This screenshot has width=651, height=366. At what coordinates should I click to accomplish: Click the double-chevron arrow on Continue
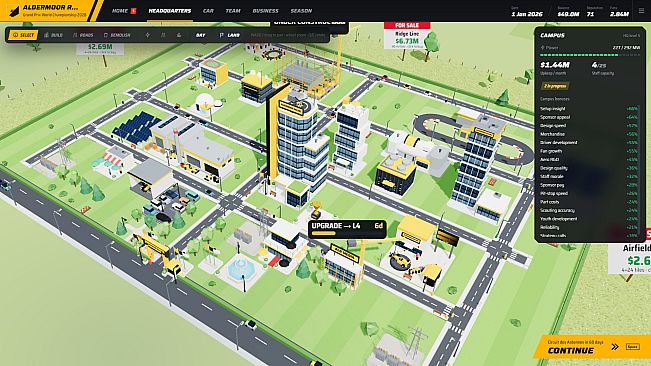click(x=615, y=346)
